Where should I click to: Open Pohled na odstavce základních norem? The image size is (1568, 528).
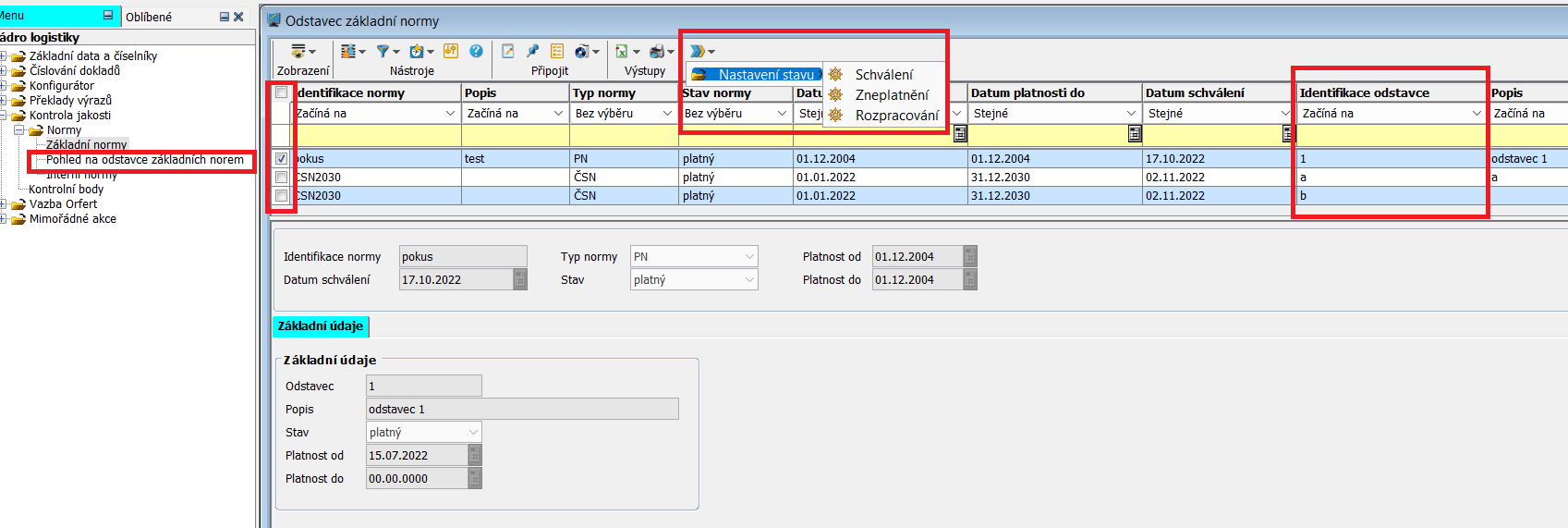pos(145,160)
